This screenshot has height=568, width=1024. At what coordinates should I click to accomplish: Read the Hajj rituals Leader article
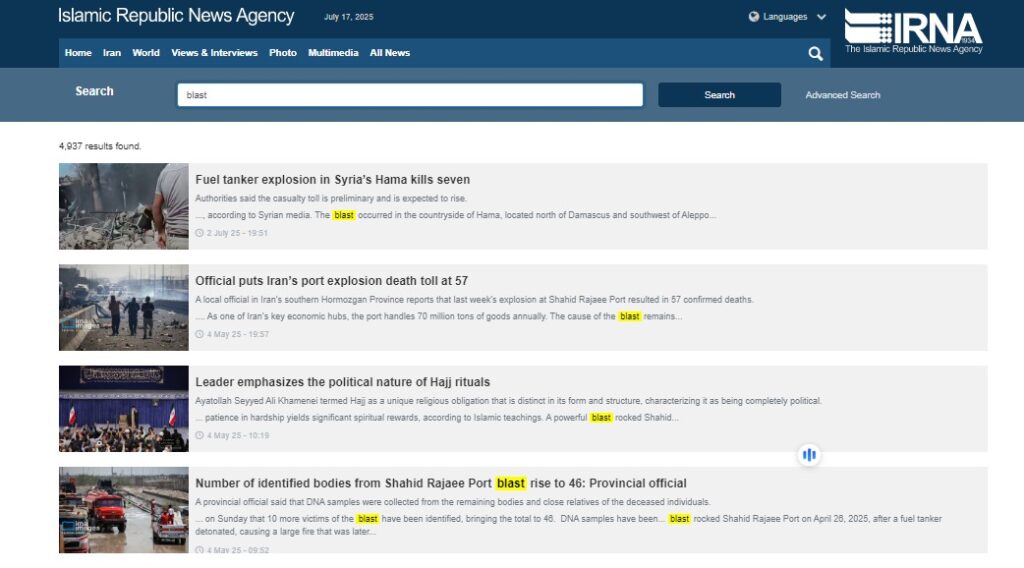[342, 382]
